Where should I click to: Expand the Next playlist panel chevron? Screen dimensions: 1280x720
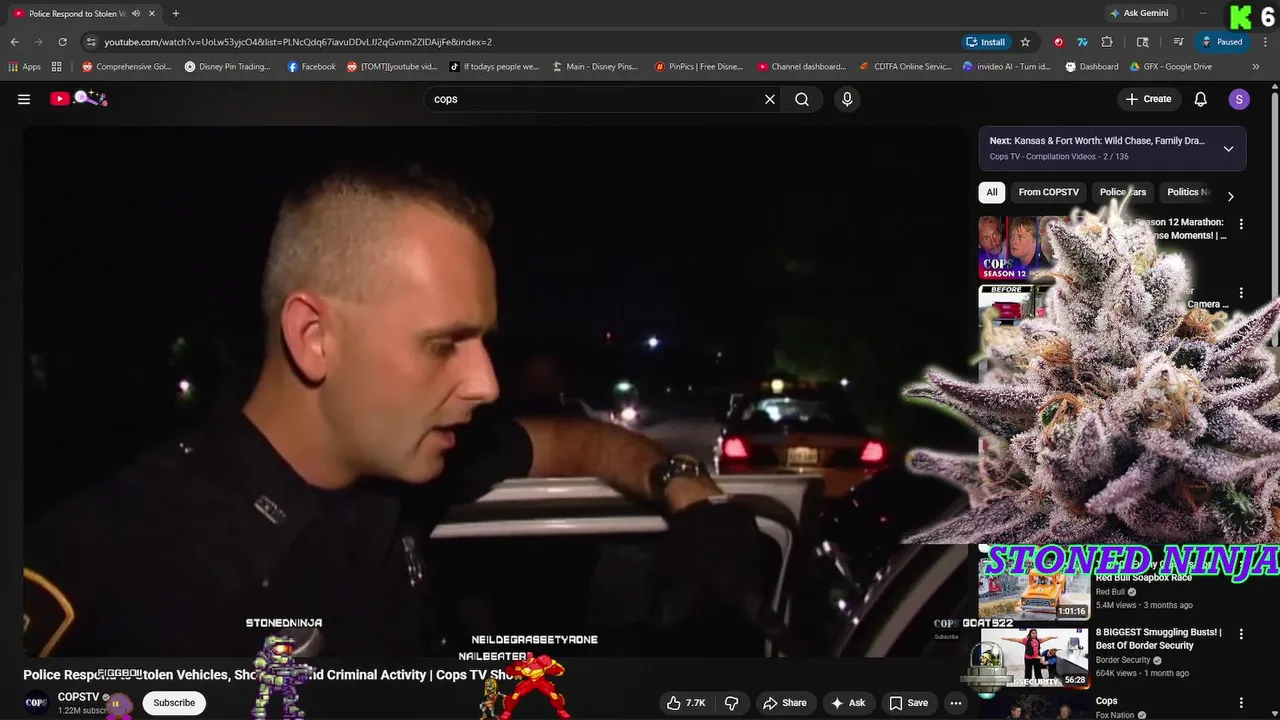click(1228, 149)
